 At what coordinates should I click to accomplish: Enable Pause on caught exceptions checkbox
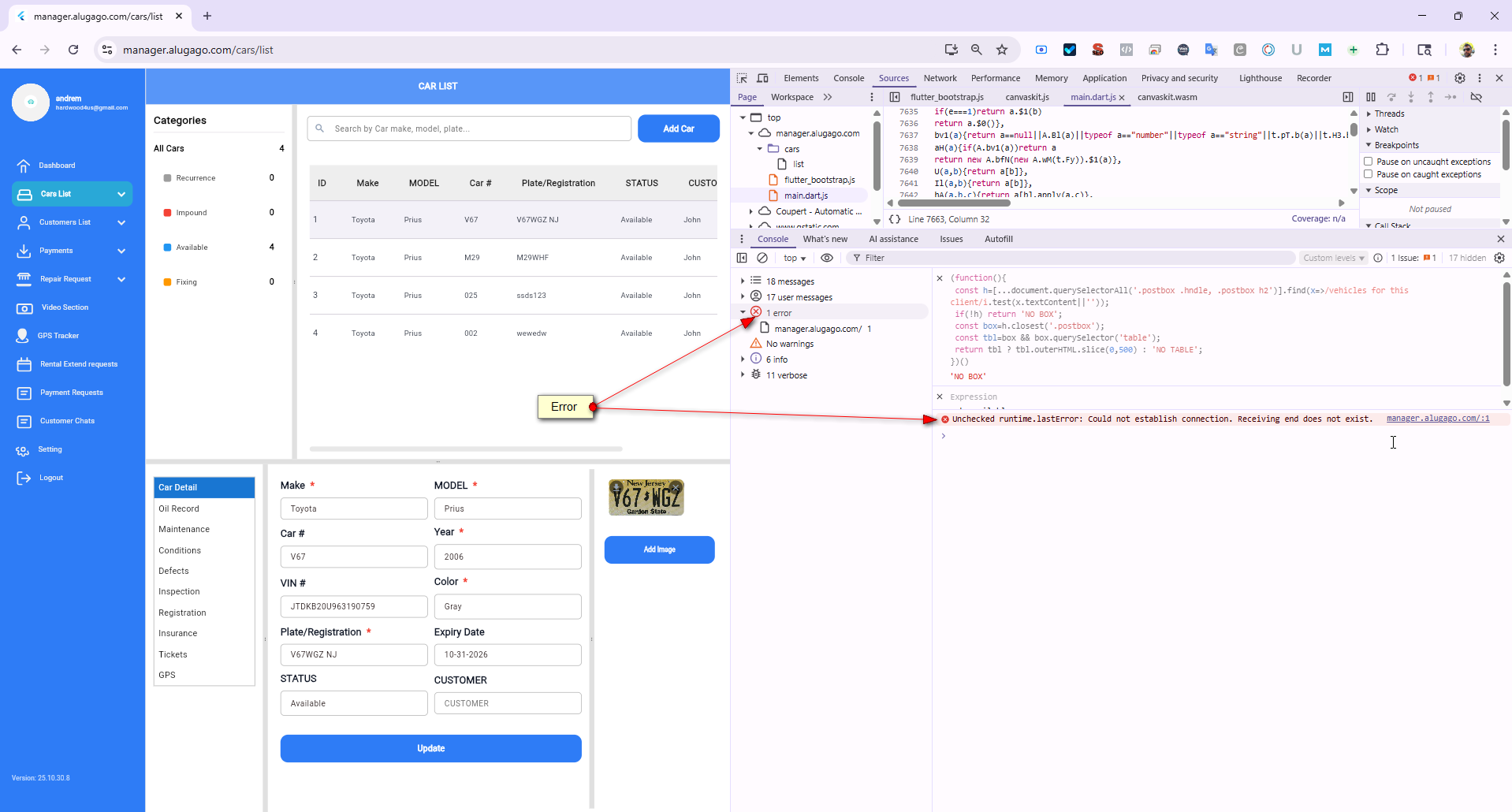pyautogui.click(x=1369, y=174)
